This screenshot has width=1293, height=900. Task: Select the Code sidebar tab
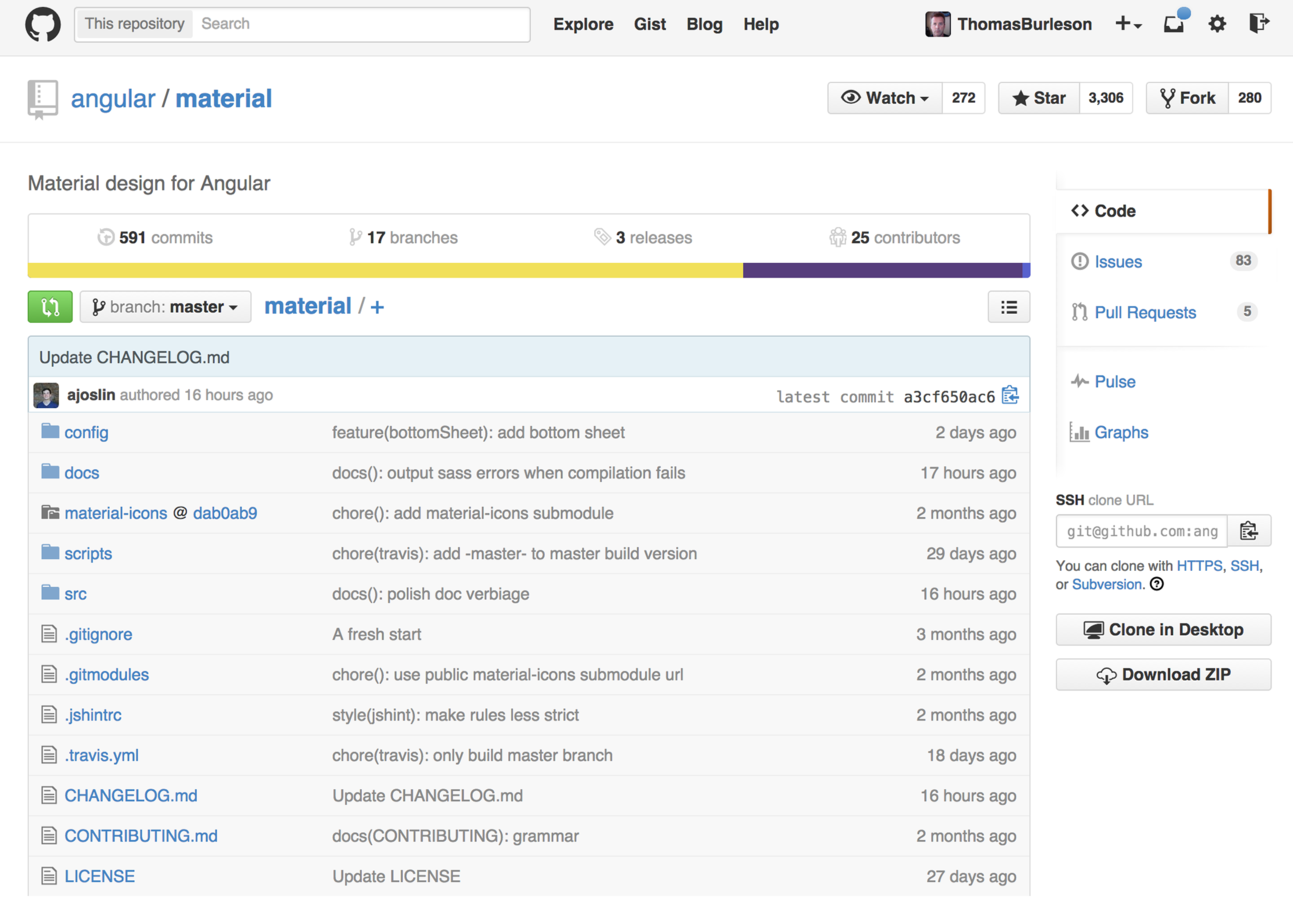[x=1162, y=211]
